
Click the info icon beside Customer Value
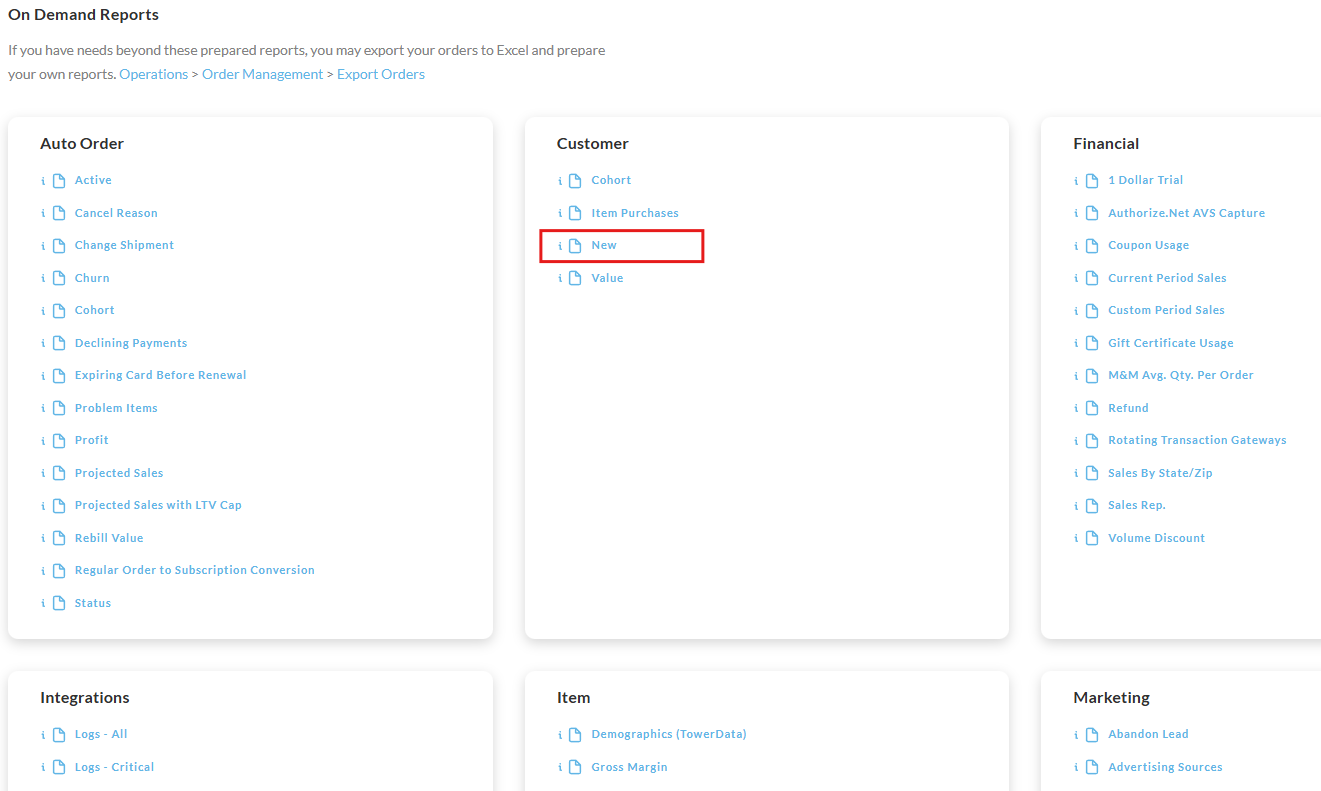pos(560,279)
